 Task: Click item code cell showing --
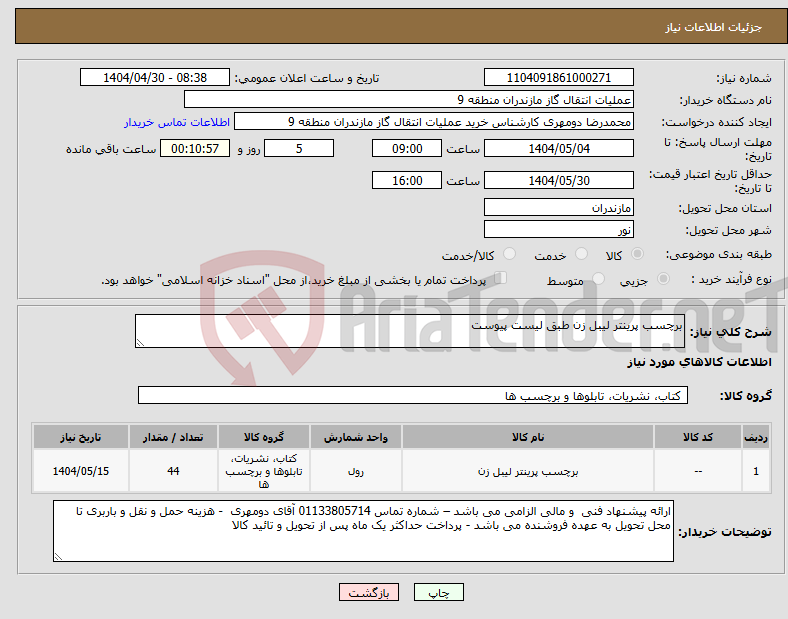click(698, 471)
